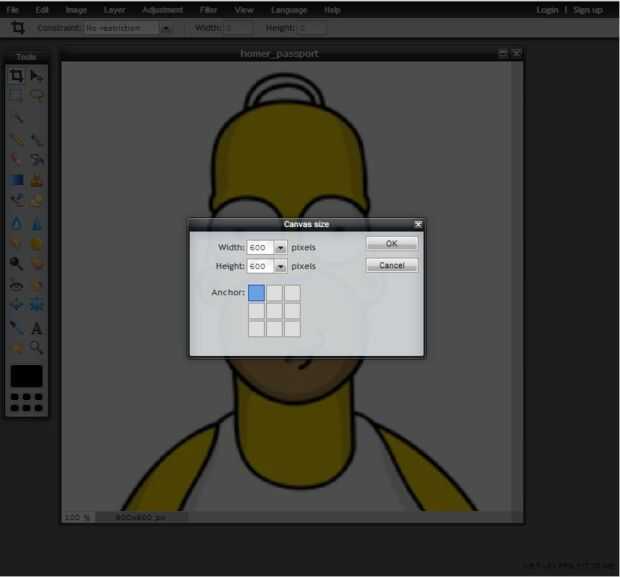Select the Lasso tool

(37, 95)
